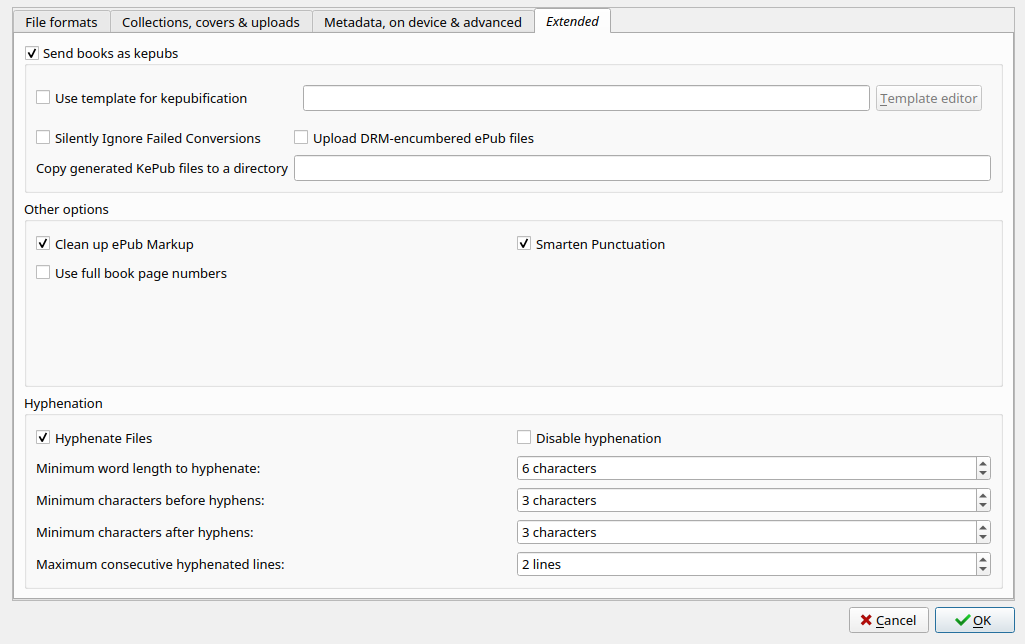
Task: Open Collections, covers & uploads tab
Action: click(x=211, y=22)
